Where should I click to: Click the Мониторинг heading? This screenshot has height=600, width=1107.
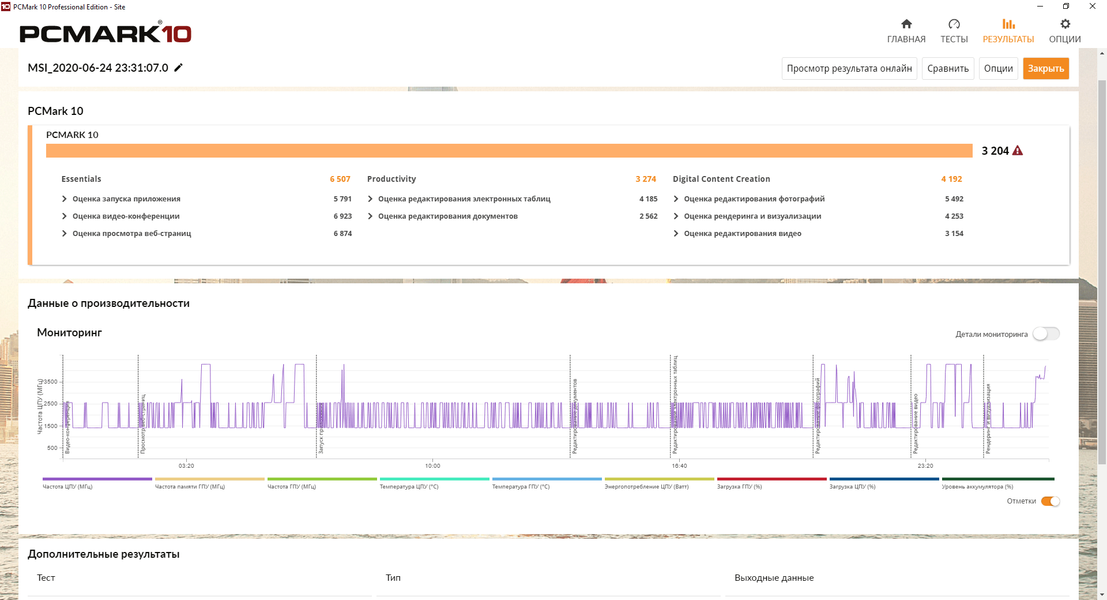(x=69, y=332)
